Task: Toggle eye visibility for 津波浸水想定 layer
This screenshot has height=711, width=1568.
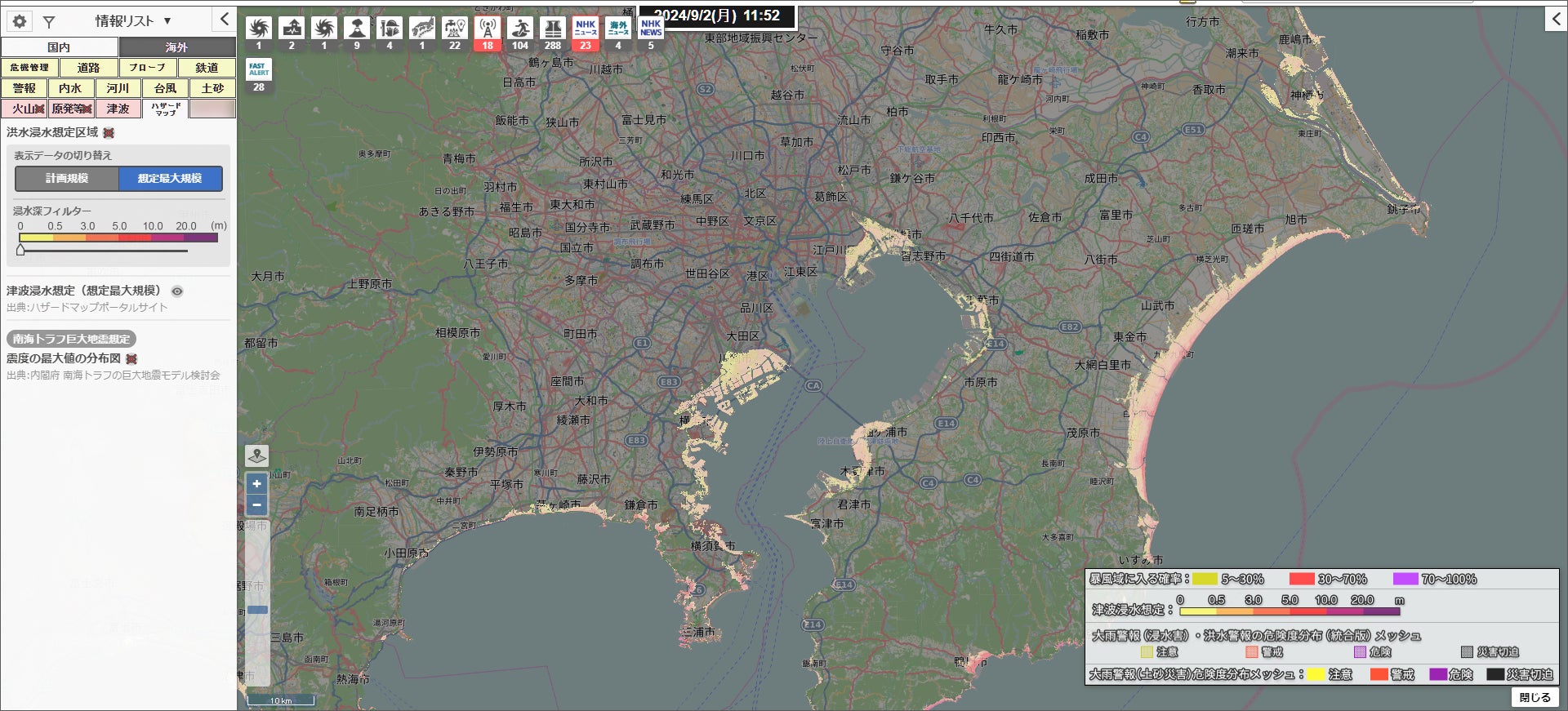Action: pos(177,291)
